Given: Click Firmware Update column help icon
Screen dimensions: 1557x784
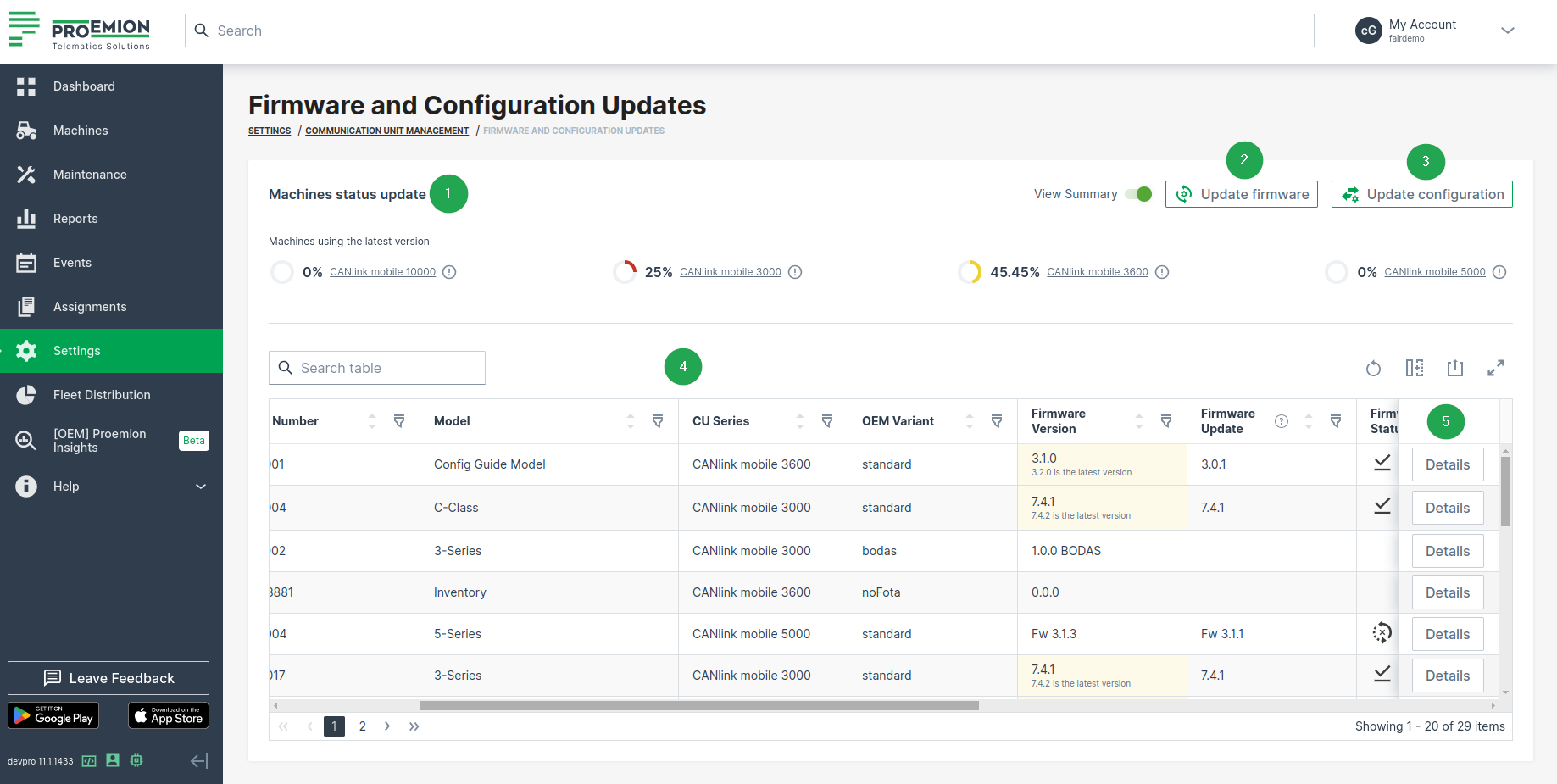Looking at the screenshot, I should tap(1281, 421).
